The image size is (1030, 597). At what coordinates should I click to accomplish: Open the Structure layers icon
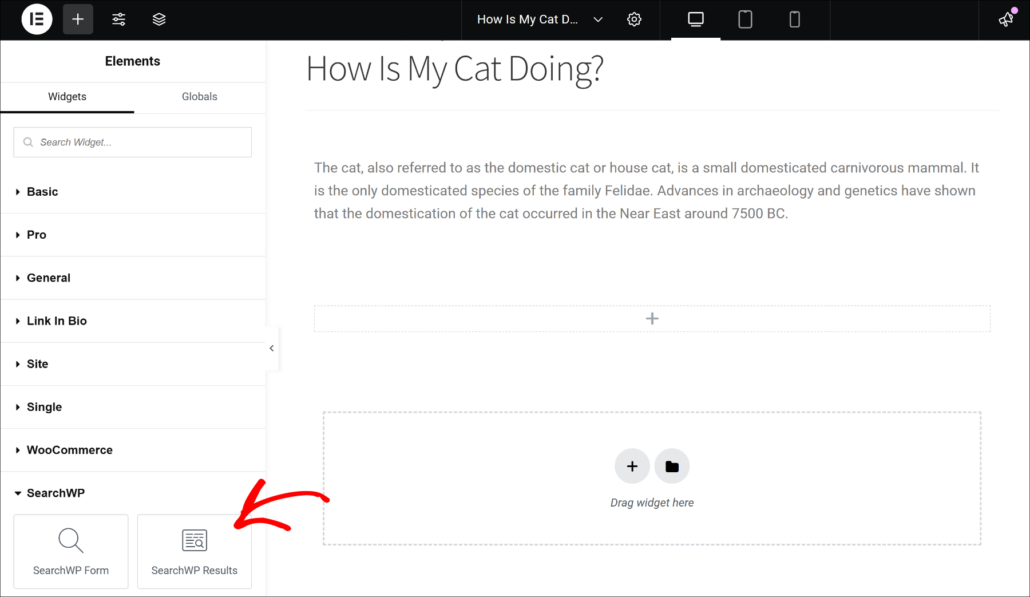point(159,19)
